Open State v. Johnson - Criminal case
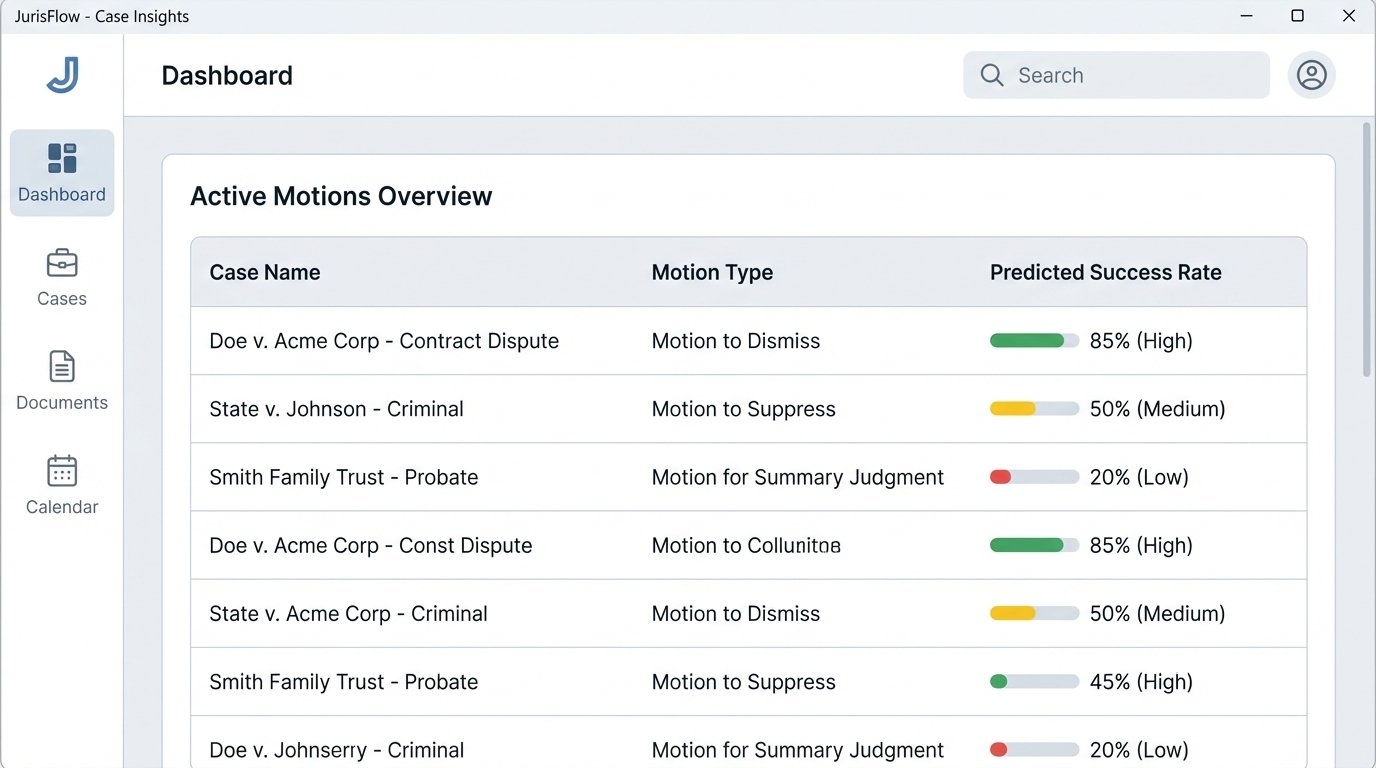The width and height of the screenshot is (1376, 768). click(x=336, y=409)
